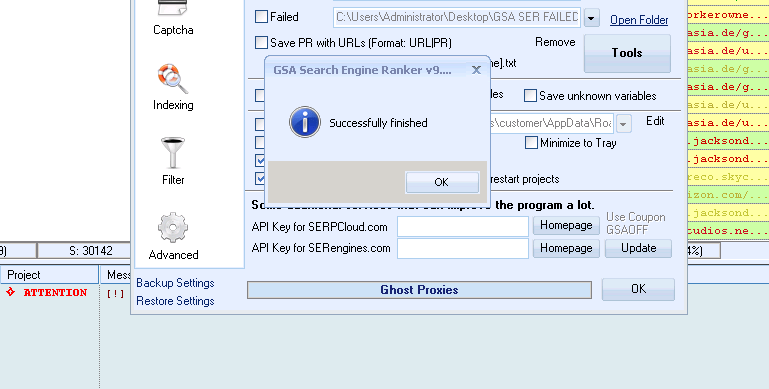Click the Successfully finished message text

pyautogui.click(x=378, y=123)
